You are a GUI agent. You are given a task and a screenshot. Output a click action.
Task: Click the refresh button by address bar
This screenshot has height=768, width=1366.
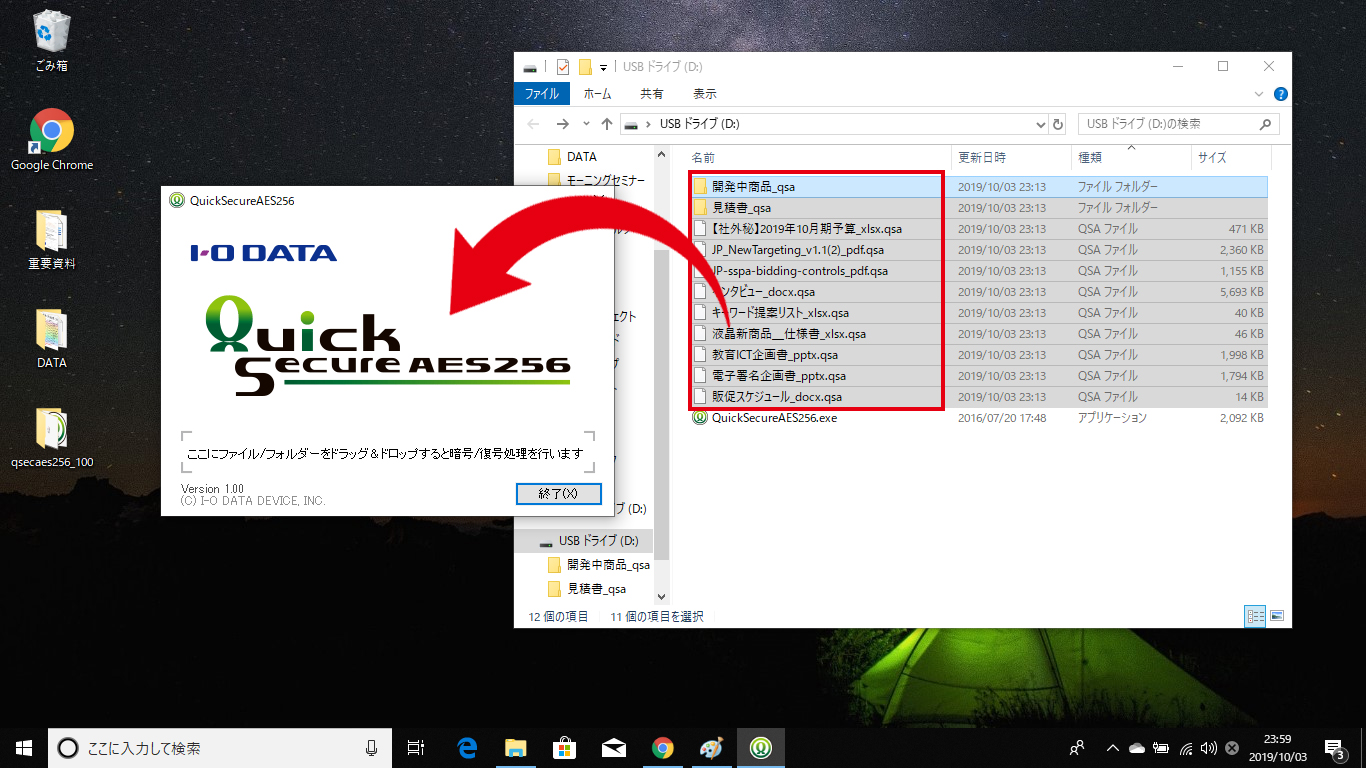[1058, 124]
